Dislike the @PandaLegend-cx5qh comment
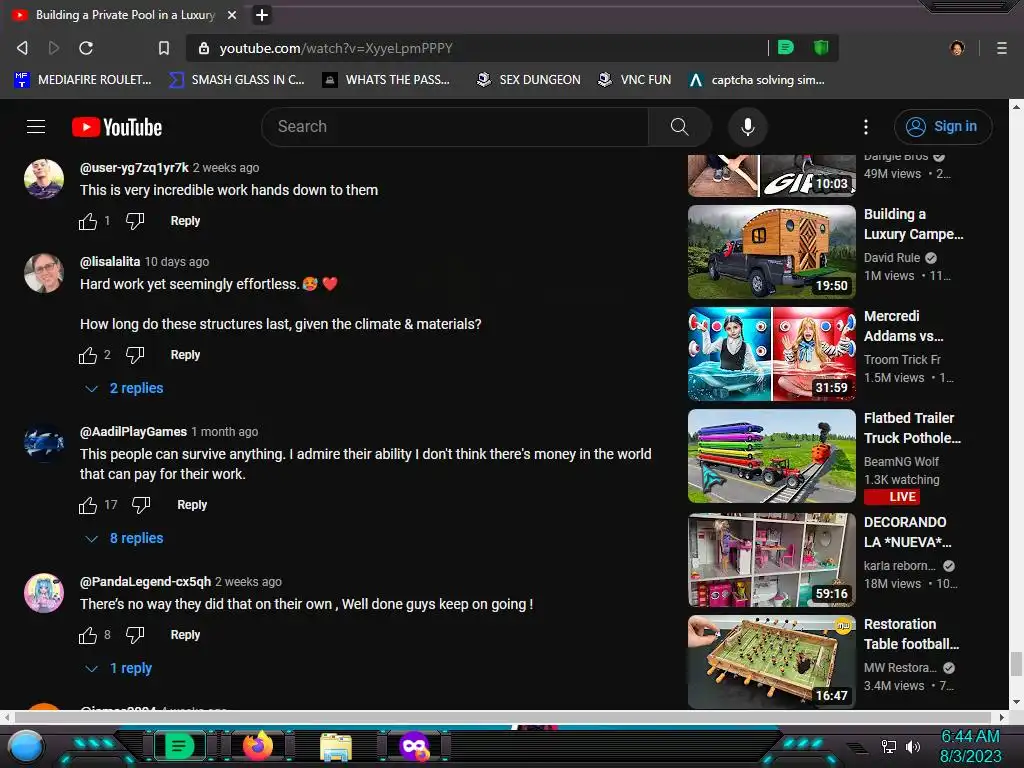1024x768 pixels. point(135,635)
